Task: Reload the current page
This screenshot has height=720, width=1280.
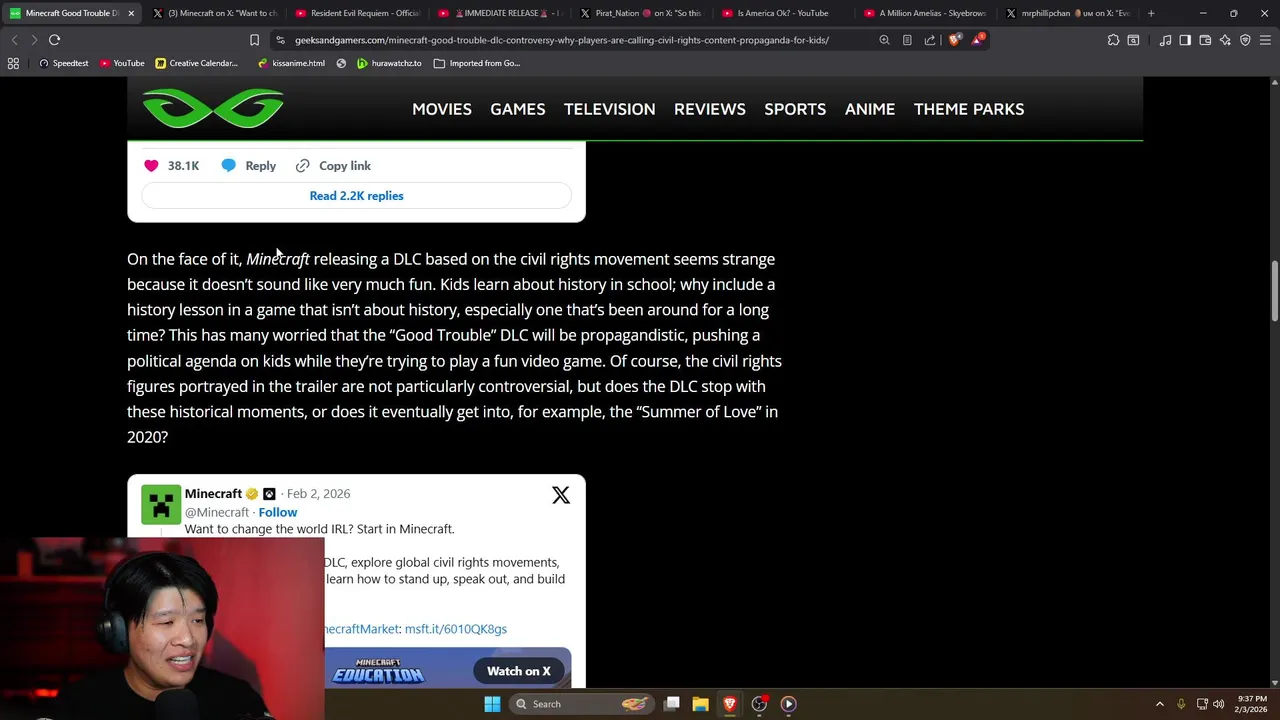Action: (x=55, y=40)
